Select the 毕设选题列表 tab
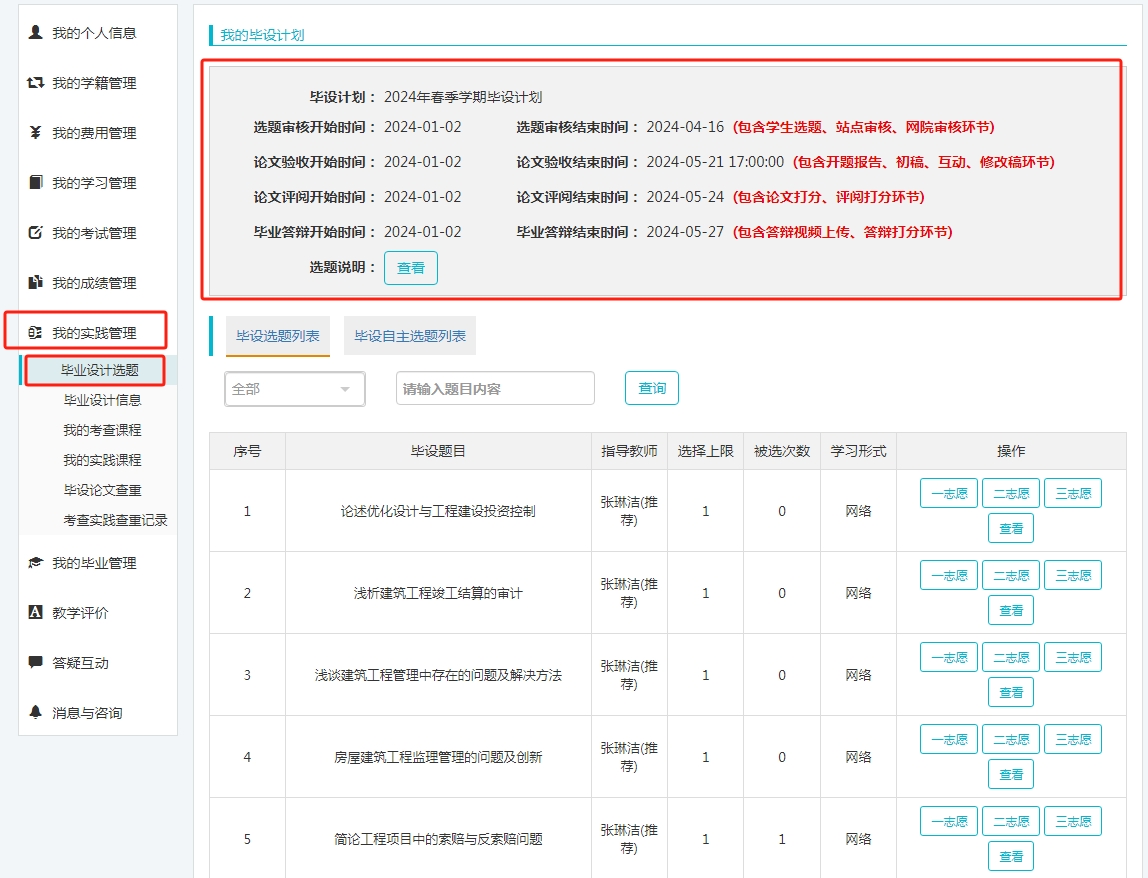Image resolution: width=1148 pixels, height=878 pixels. point(278,336)
